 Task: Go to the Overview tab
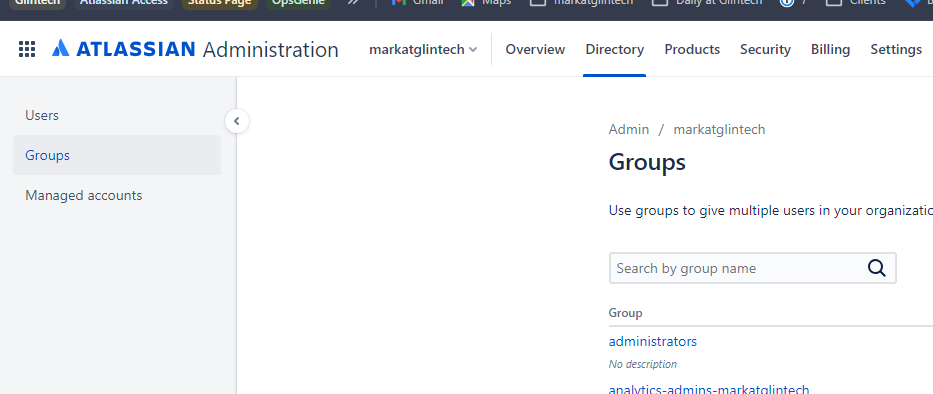click(x=535, y=49)
